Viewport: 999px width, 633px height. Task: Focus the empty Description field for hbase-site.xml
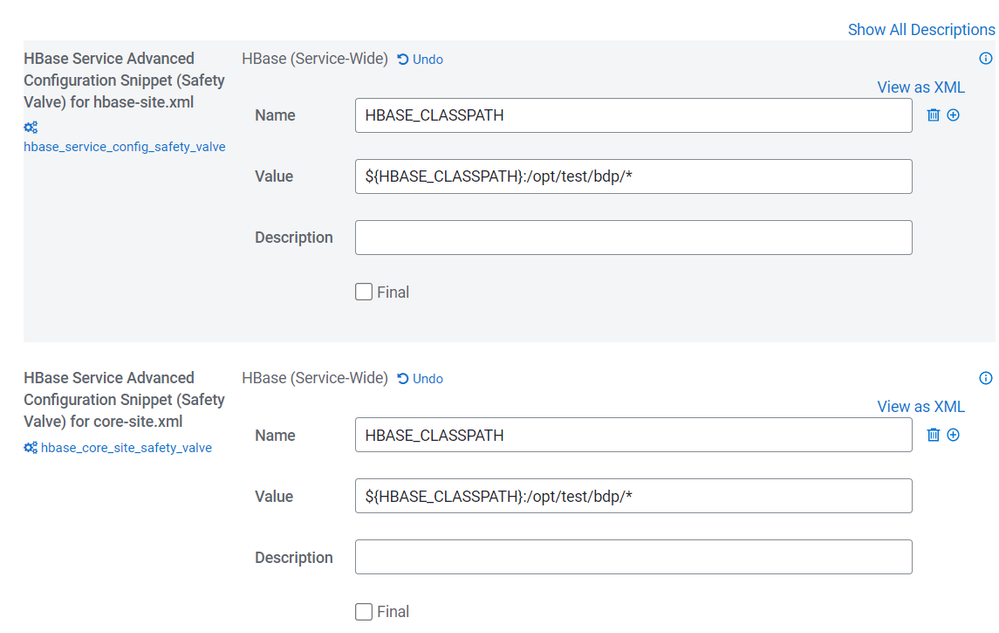633,238
